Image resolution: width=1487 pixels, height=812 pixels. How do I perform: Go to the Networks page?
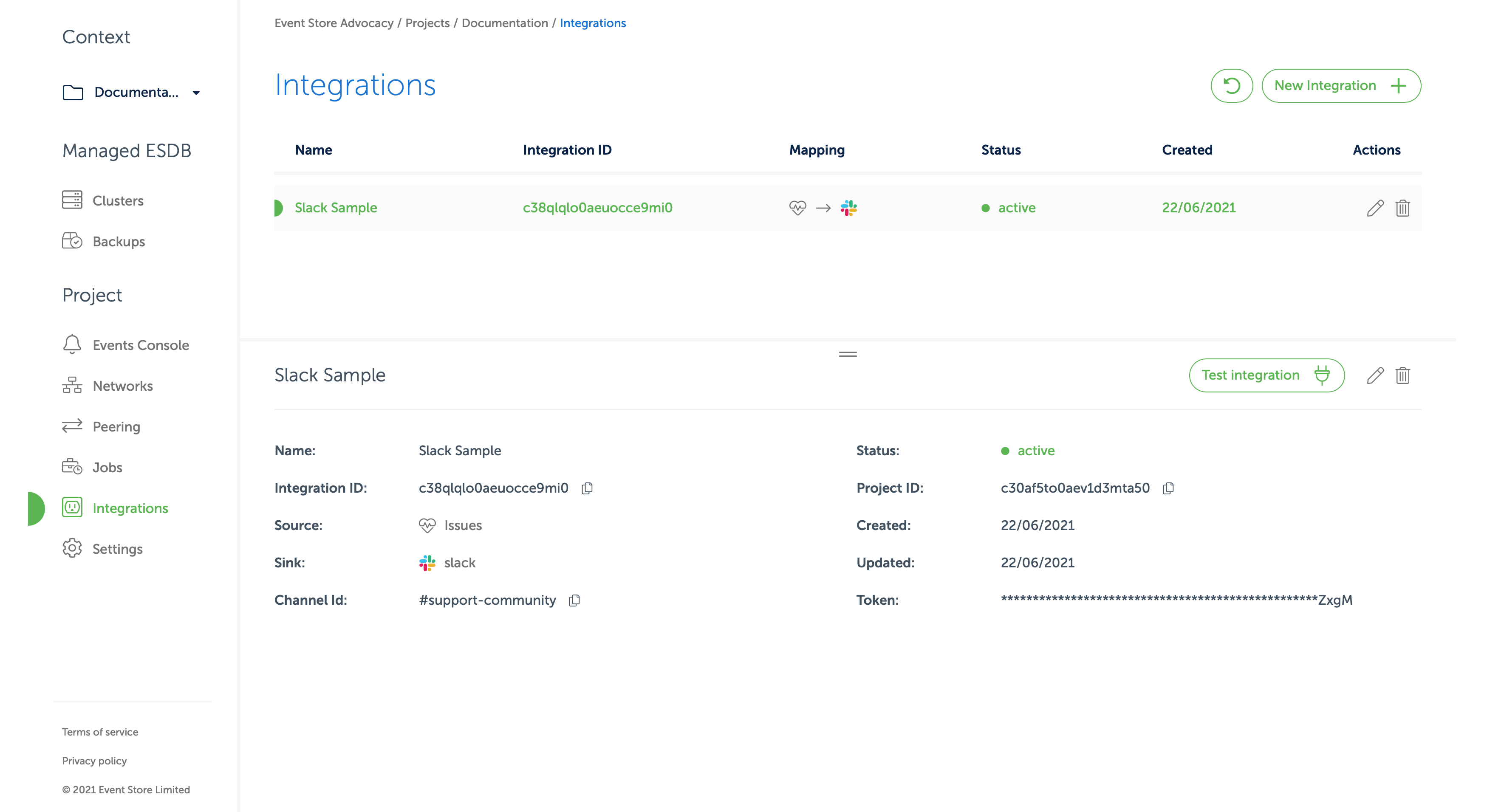pos(122,386)
